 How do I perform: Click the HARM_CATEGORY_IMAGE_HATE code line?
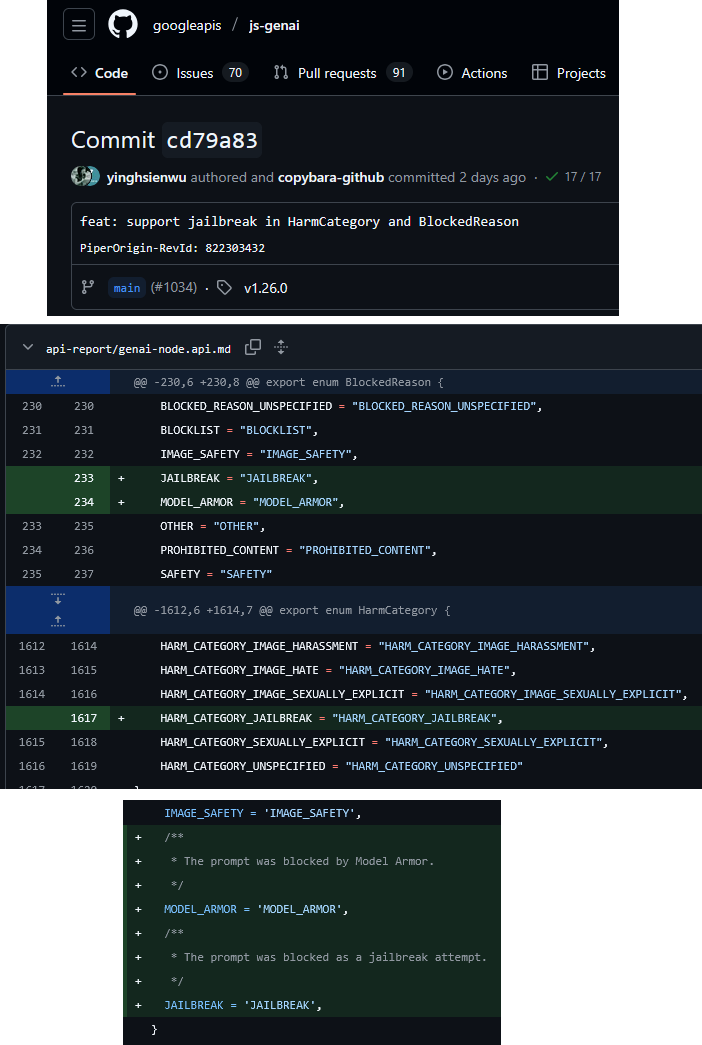[x=338, y=670]
